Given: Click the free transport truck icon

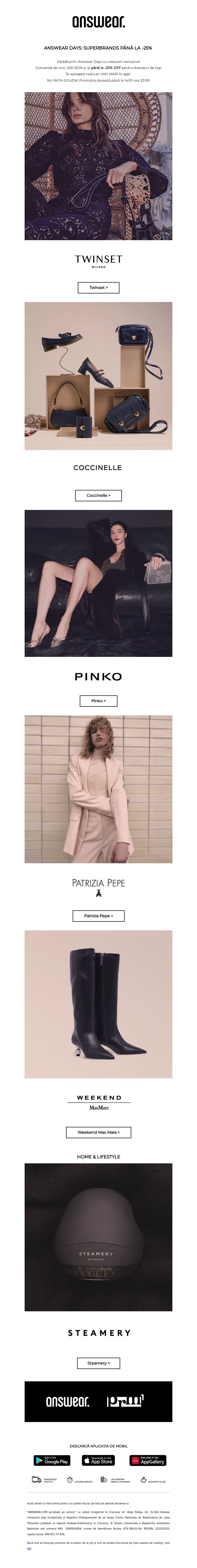Looking at the screenshot, I should [x=36, y=1480].
